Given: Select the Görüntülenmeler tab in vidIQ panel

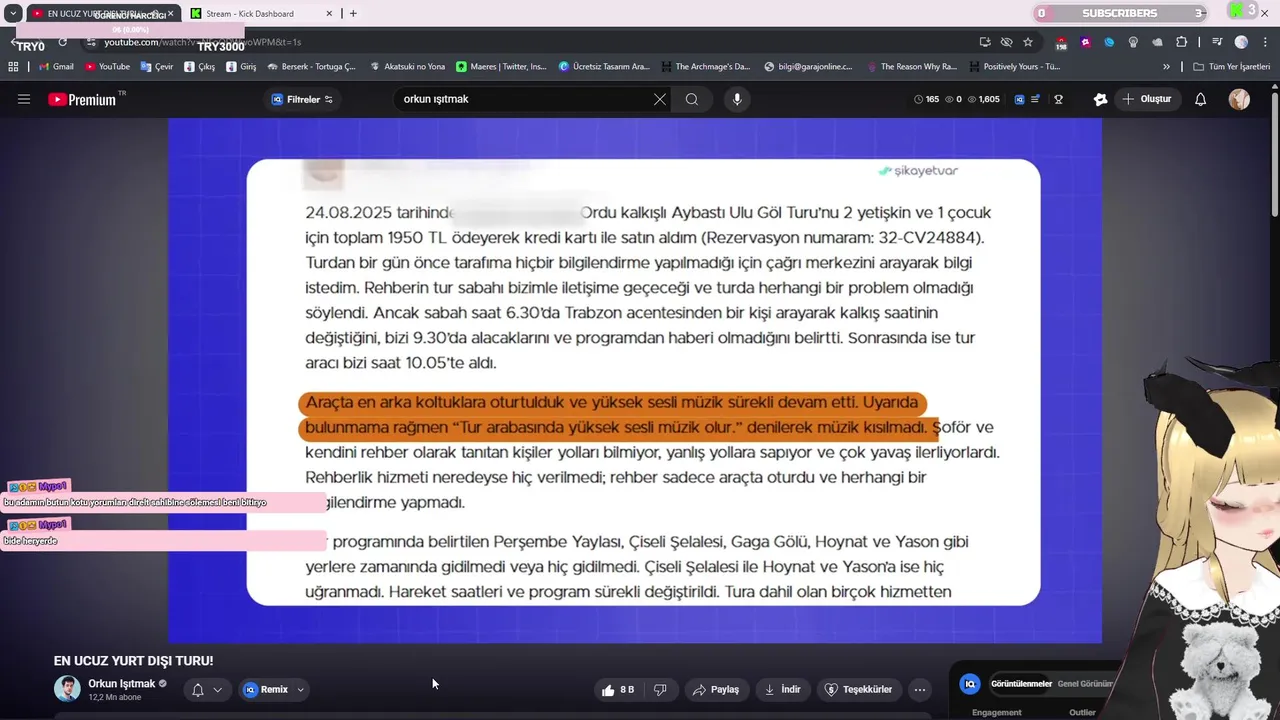Looking at the screenshot, I should coord(1021,684).
